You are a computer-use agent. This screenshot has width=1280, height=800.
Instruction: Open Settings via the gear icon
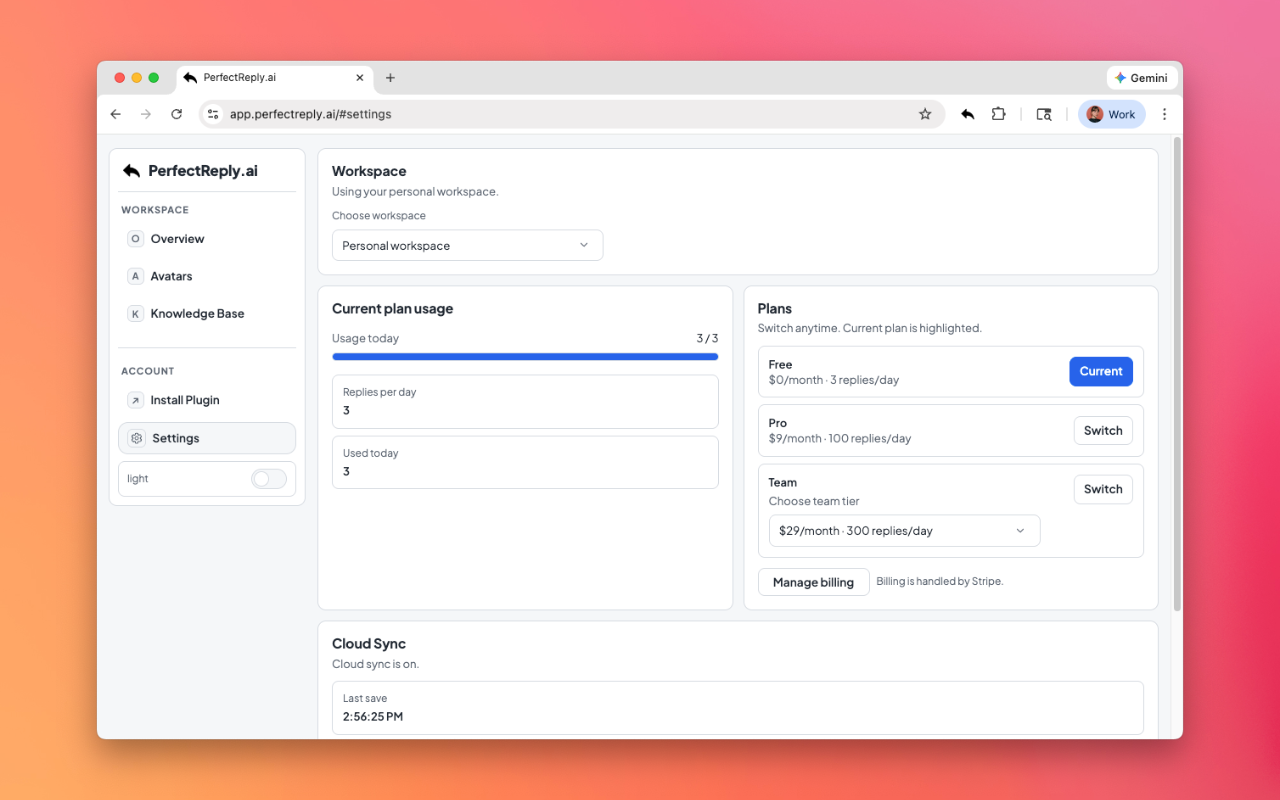pos(135,438)
